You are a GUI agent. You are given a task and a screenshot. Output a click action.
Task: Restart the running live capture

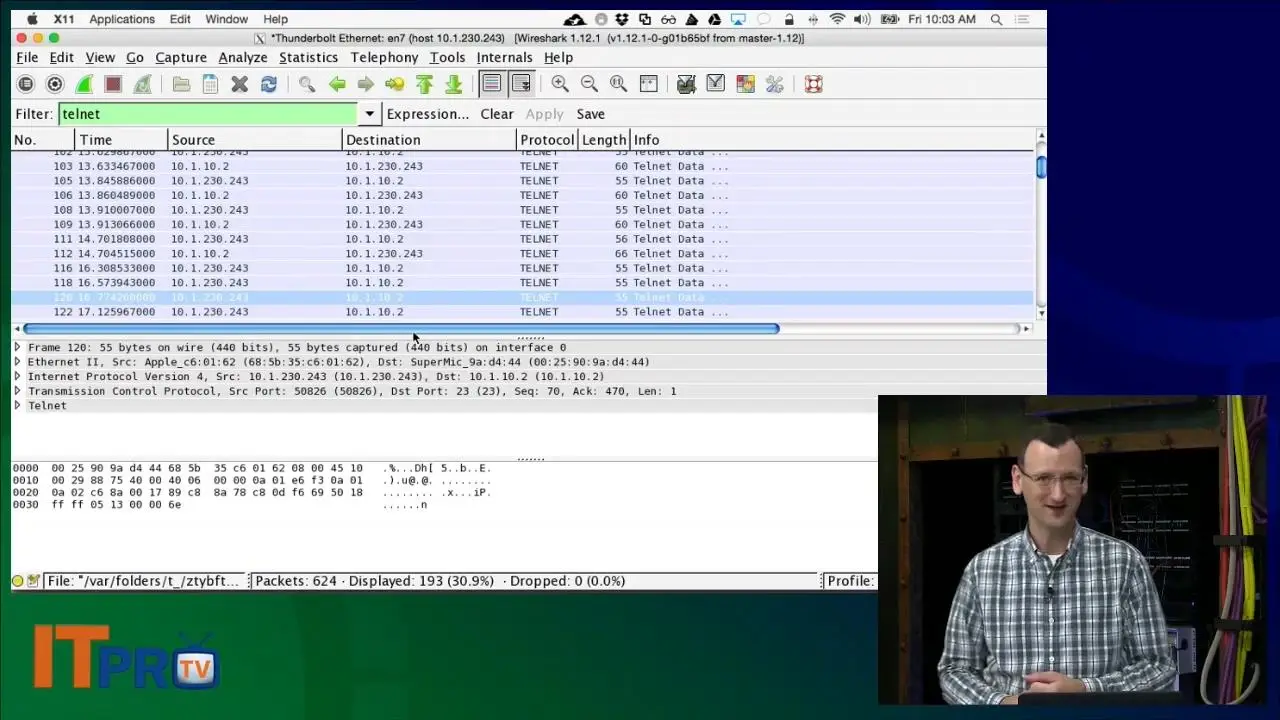[142, 84]
